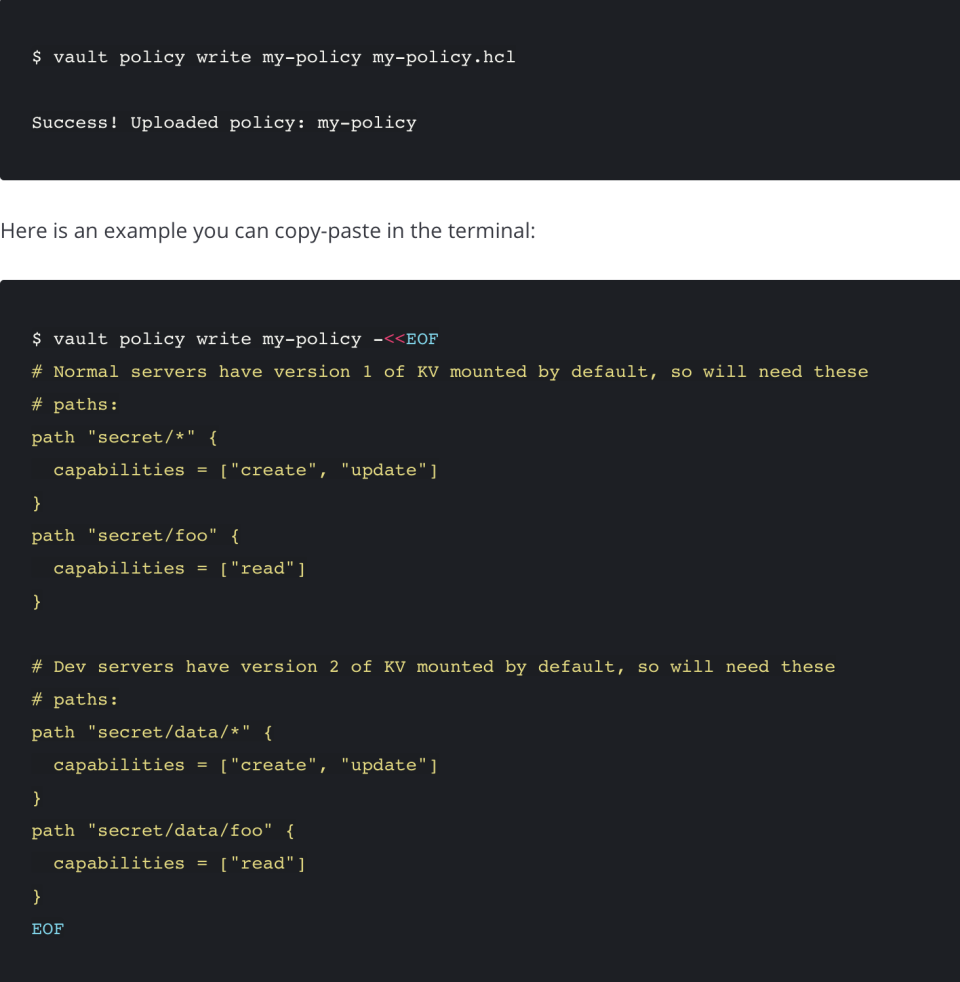
Task: Click the "secret/*" path string
Action: (141, 437)
